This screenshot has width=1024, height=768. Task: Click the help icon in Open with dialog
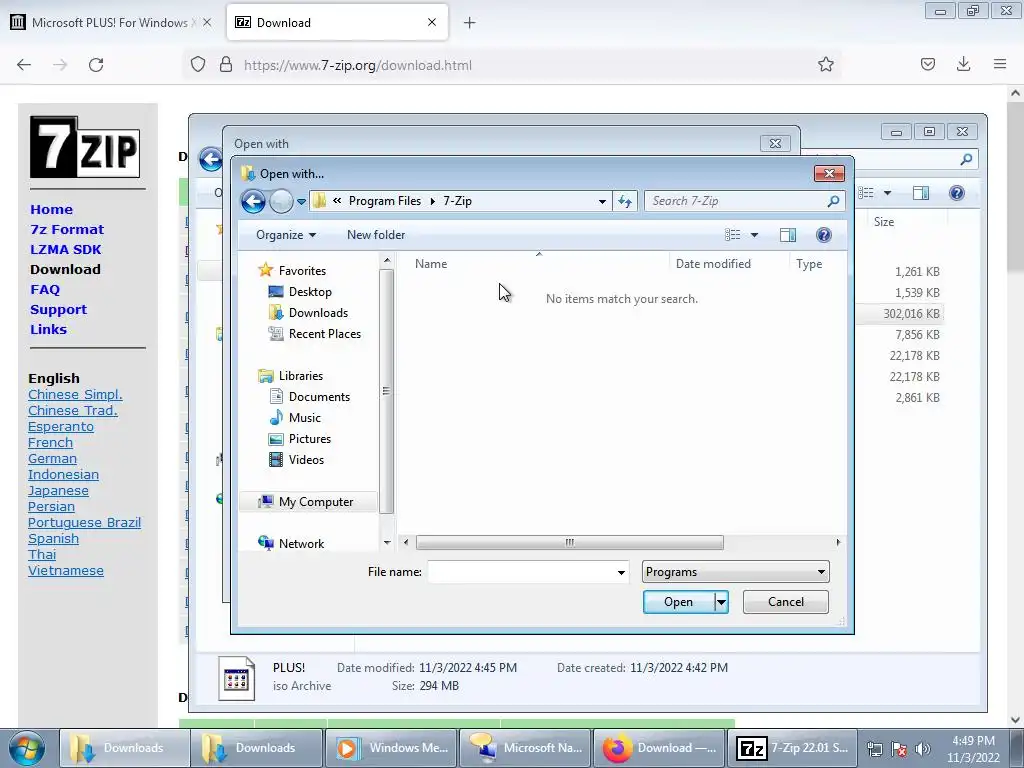coord(824,235)
